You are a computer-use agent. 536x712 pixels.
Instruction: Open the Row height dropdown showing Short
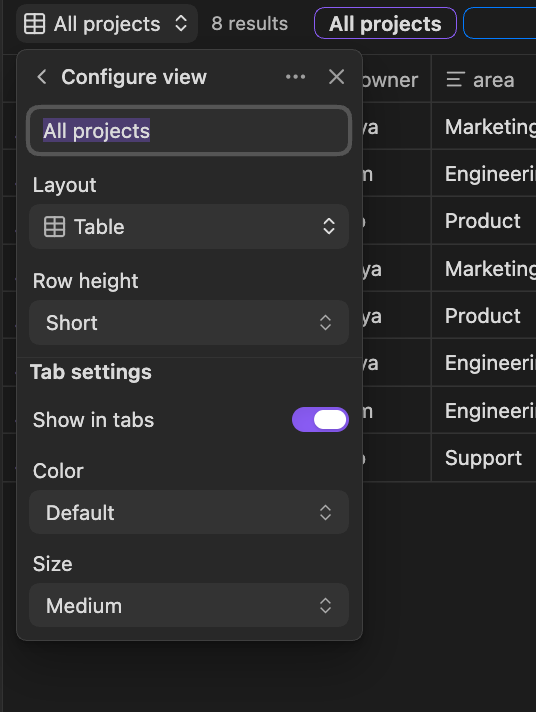pos(189,323)
